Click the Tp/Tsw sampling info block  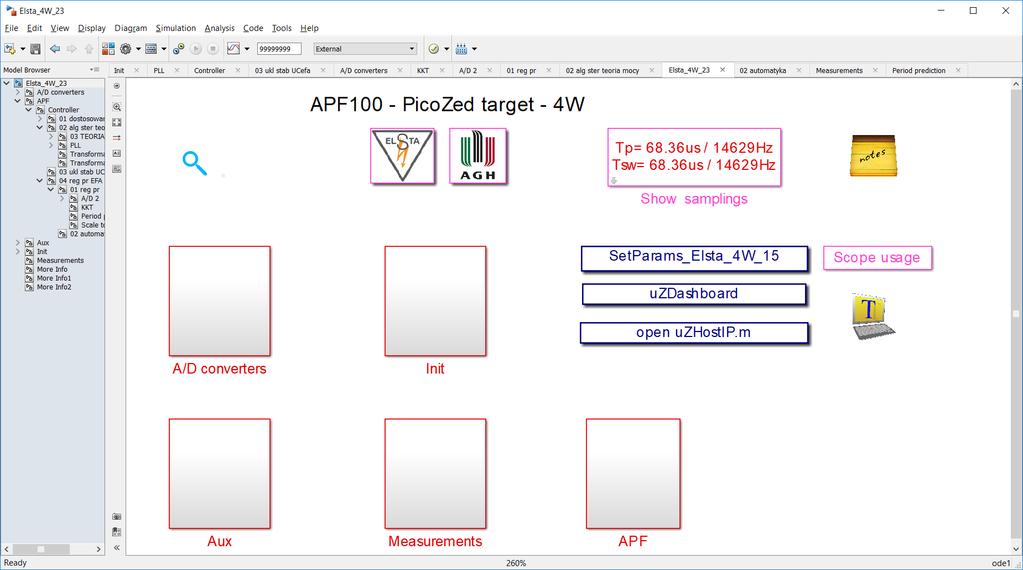pos(694,157)
